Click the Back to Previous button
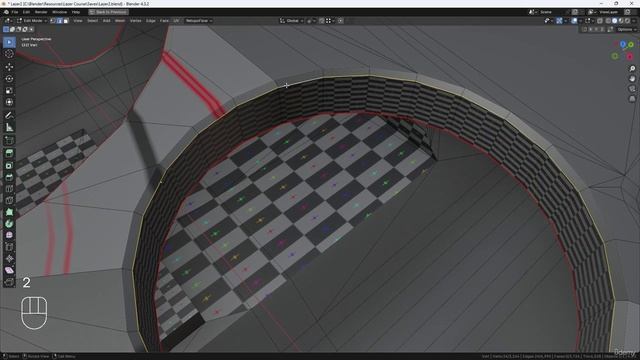This screenshot has width=640, height=360. pyautogui.click(x=109, y=12)
